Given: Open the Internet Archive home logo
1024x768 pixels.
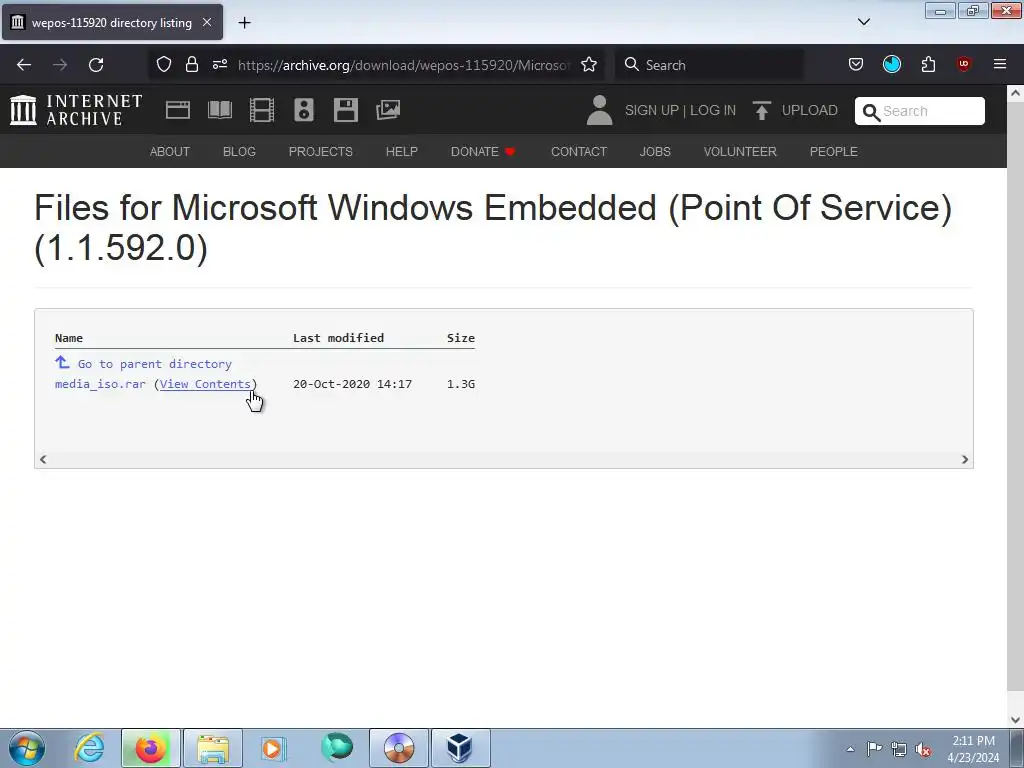Looking at the screenshot, I should 76,110.
